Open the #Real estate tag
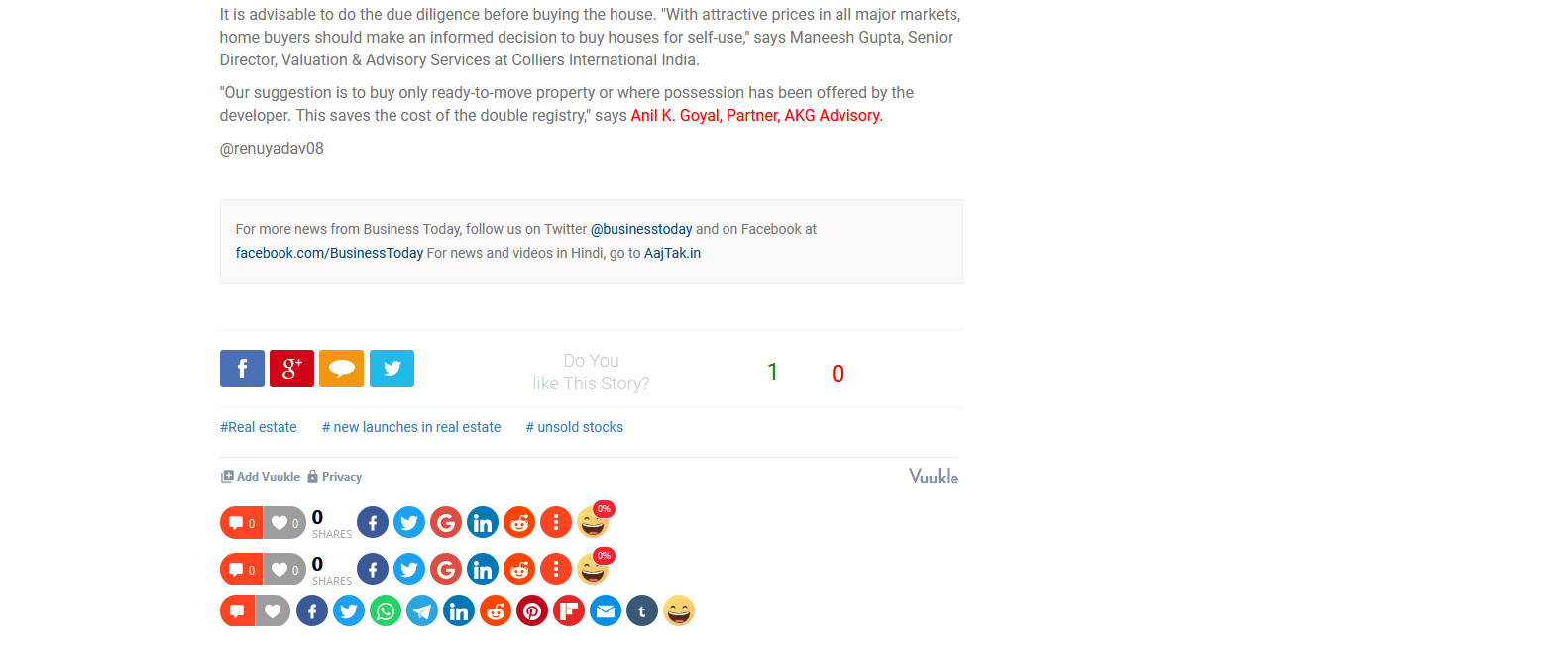Screen dimensions: 1568x664 click(x=259, y=427)
